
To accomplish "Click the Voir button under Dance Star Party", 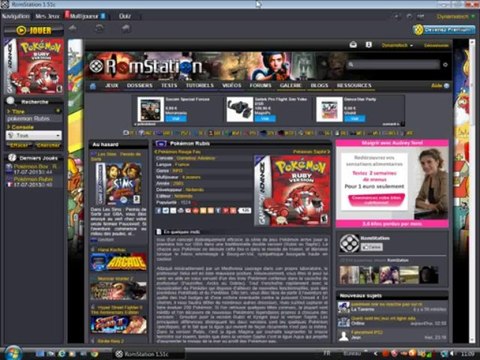I will coord(355,119).
